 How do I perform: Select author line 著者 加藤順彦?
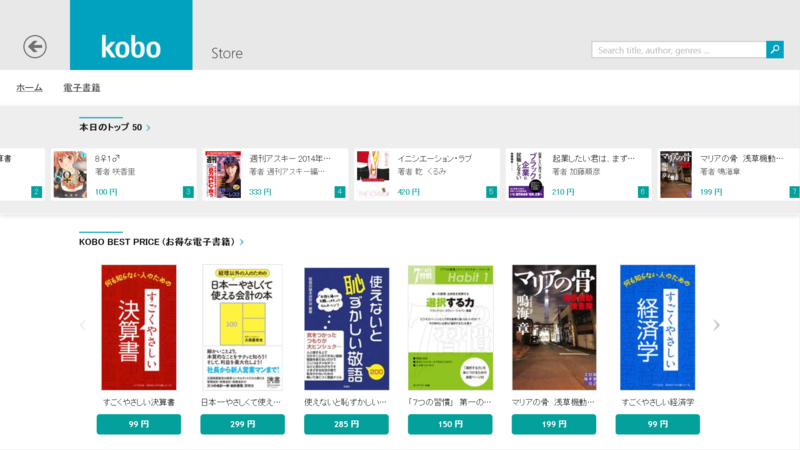pyautogui.click(x=576, y=172)
